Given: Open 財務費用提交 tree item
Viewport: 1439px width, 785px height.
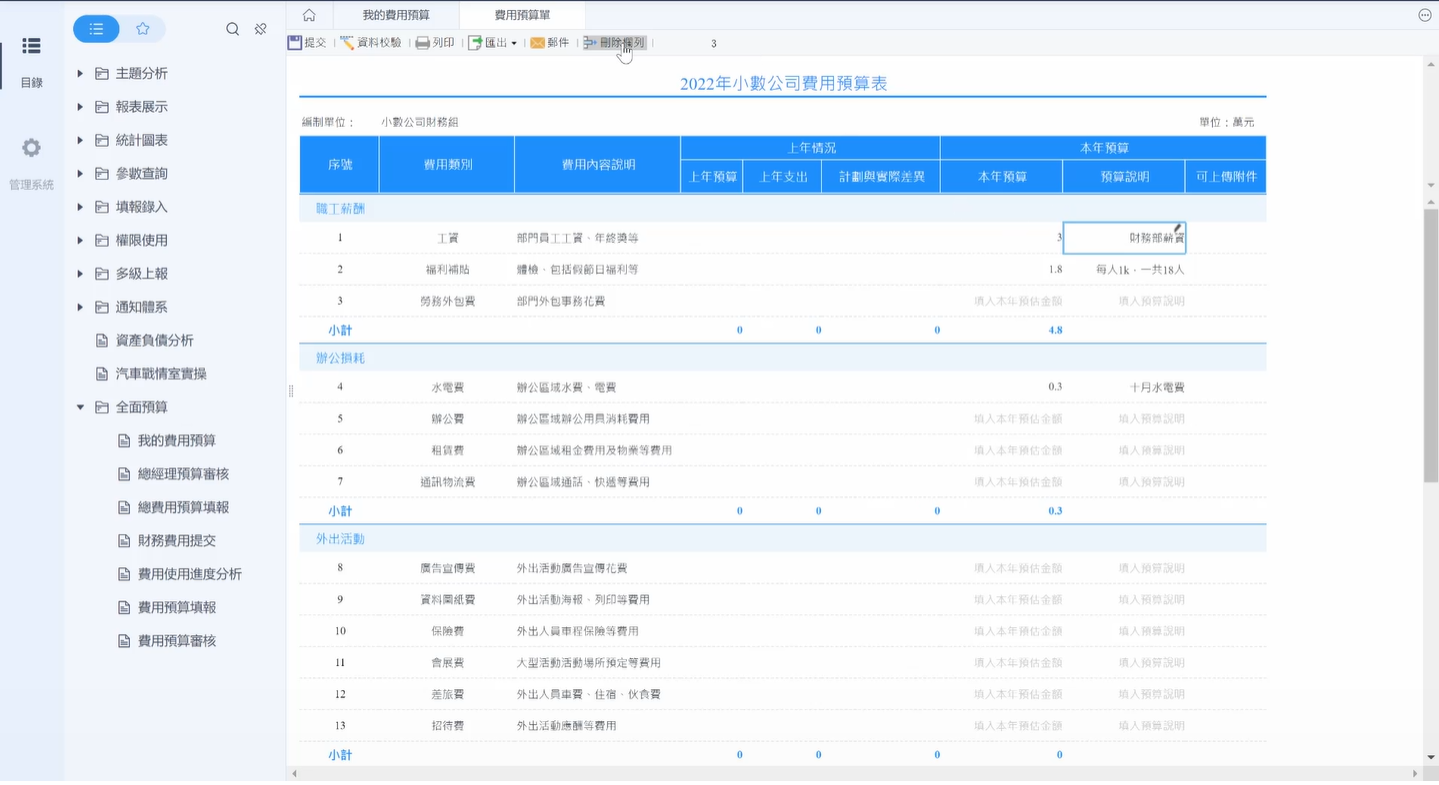Looking at the screenshot, I should (x=166, y=541).
